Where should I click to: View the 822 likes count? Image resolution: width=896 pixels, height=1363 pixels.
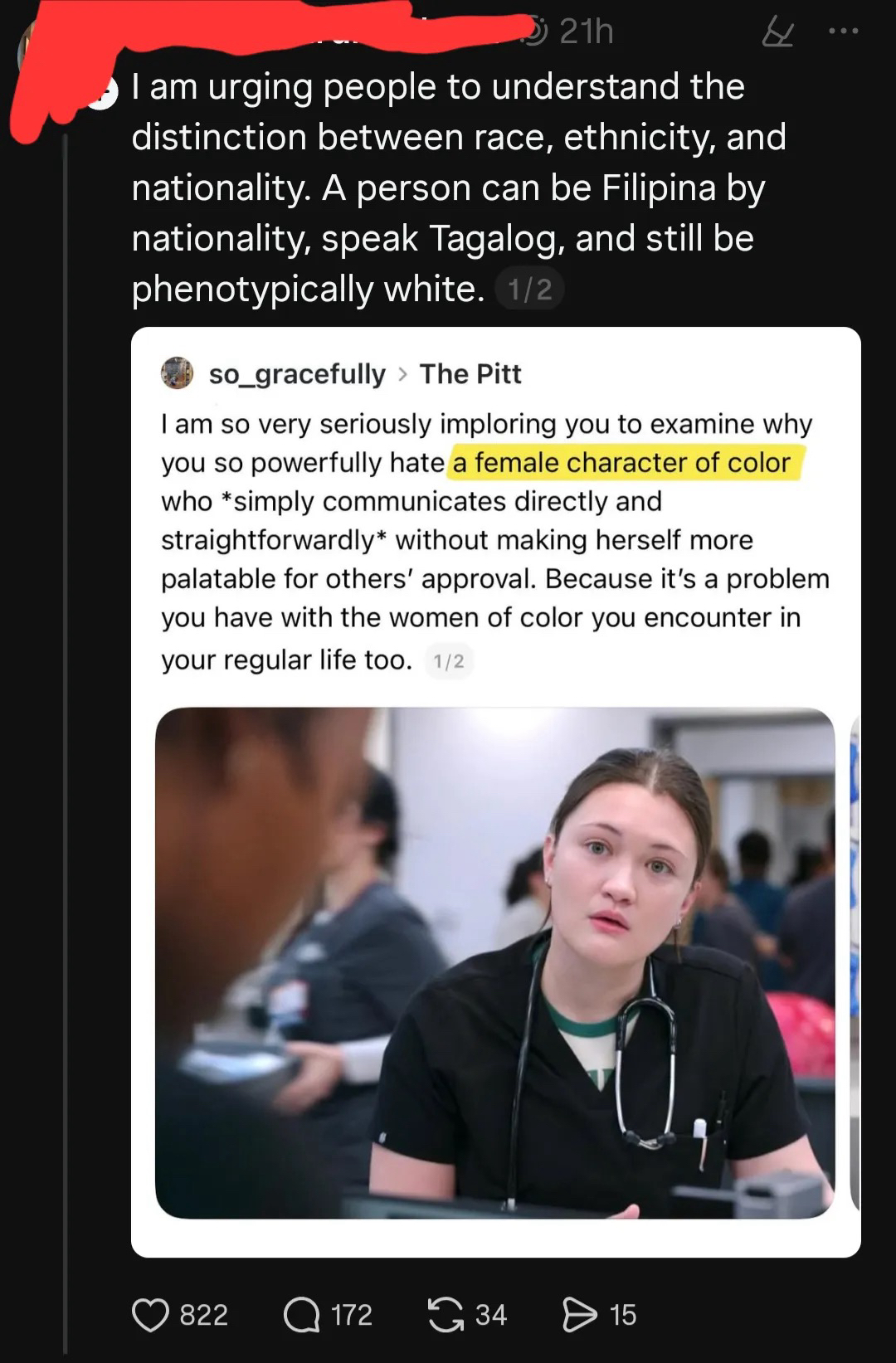[203, 1315]
